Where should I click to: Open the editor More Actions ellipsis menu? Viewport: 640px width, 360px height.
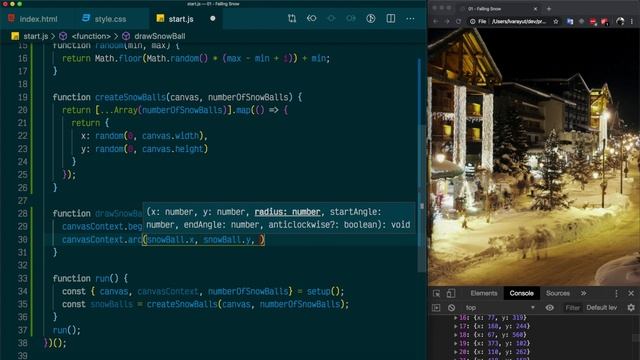point(410,19)
